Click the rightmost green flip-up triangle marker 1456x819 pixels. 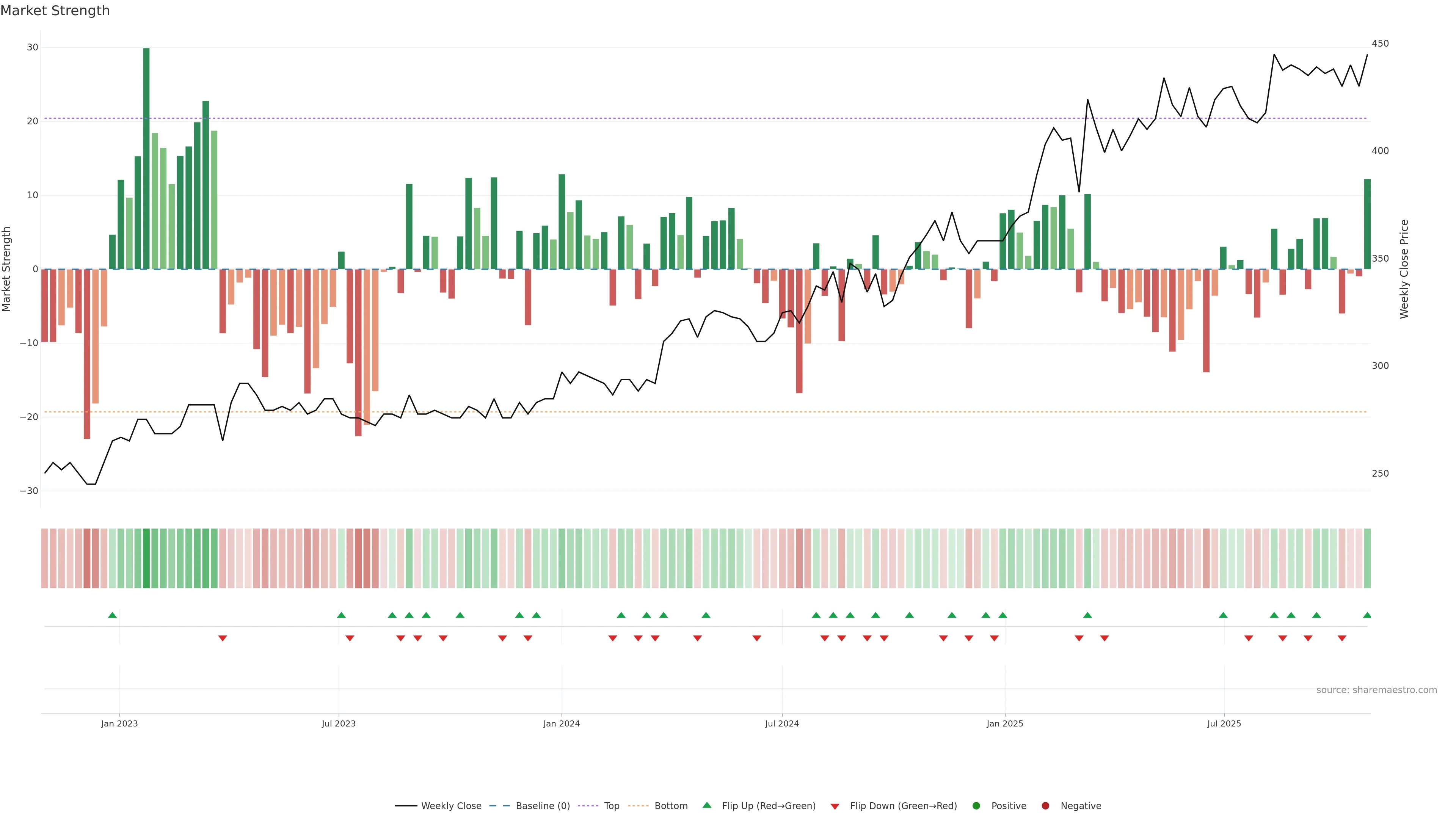[1367, 615]
